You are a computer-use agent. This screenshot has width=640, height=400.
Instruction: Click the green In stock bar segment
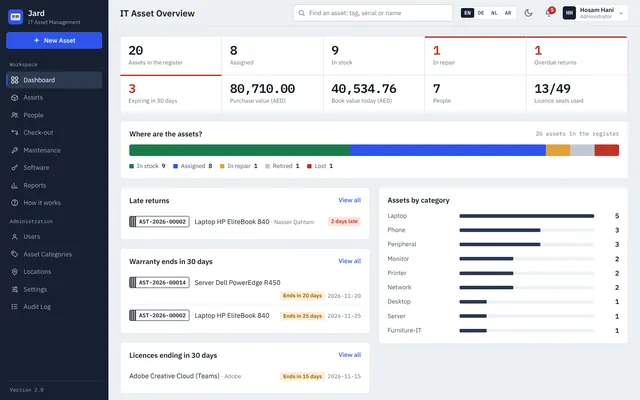click(x=240, y=150)
